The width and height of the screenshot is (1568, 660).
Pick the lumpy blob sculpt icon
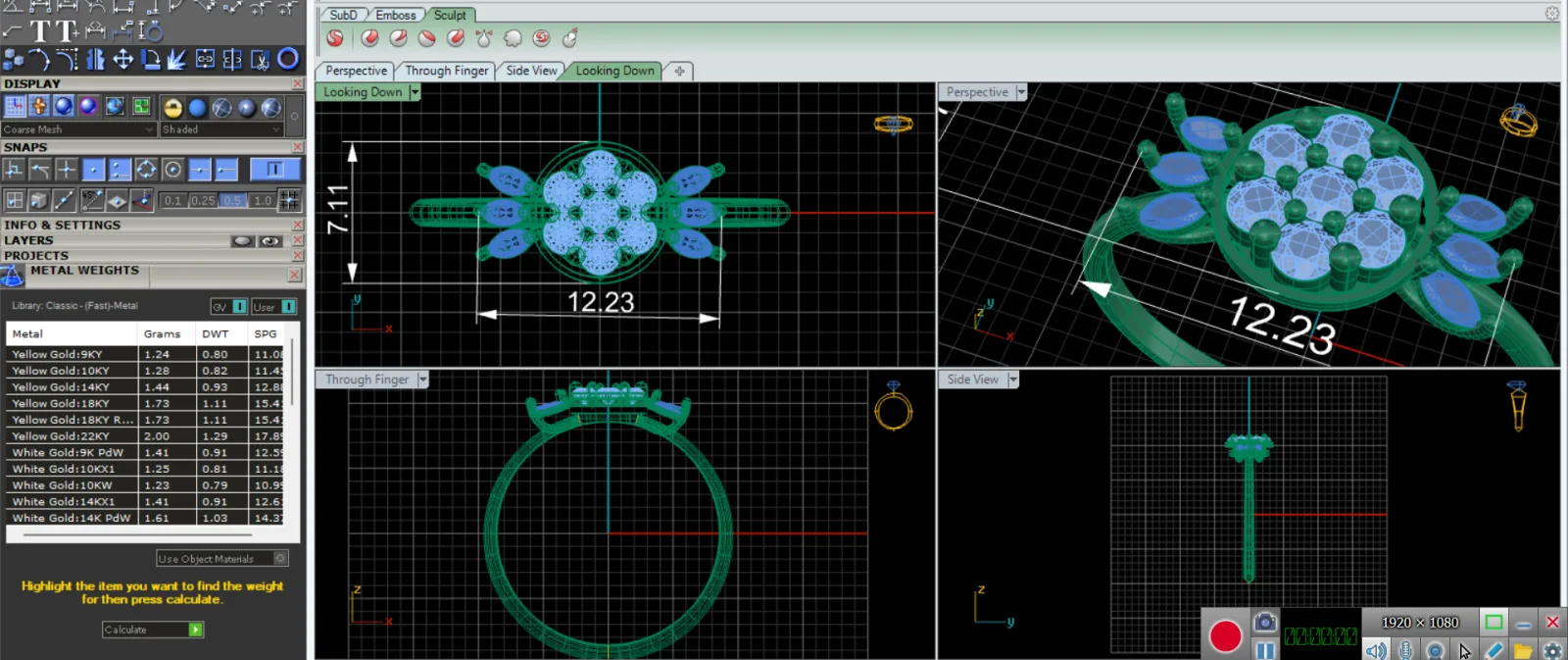pyautogui.click(x=513, y=38)
